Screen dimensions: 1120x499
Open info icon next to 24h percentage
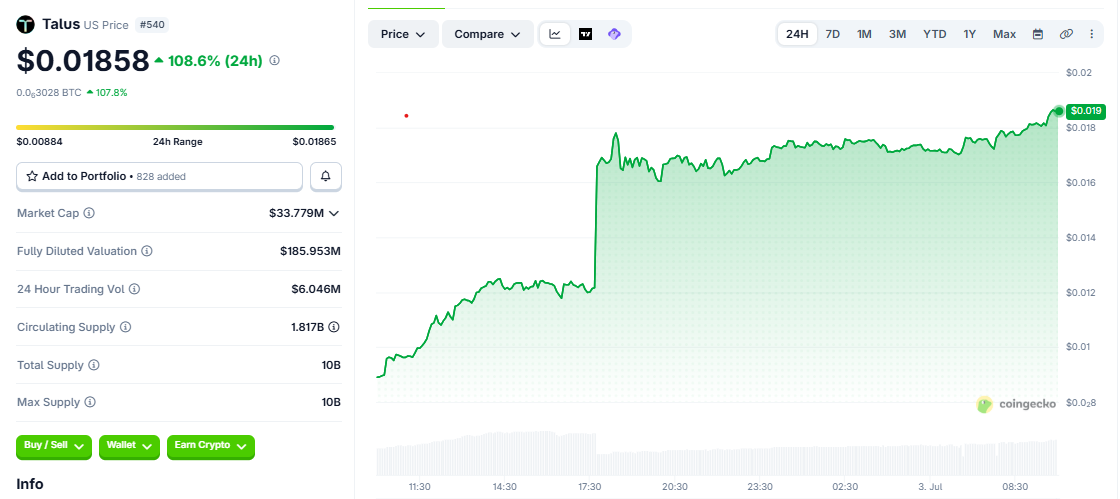coord(274,61)
